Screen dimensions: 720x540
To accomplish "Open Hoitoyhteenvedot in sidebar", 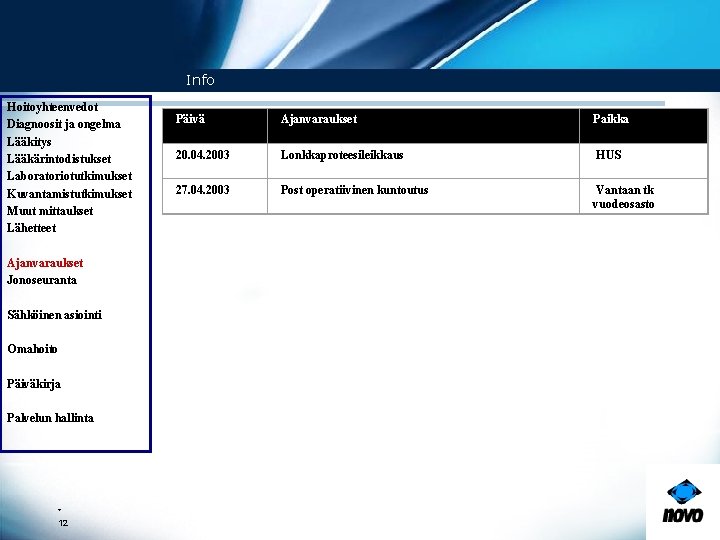I will point(52,107).
